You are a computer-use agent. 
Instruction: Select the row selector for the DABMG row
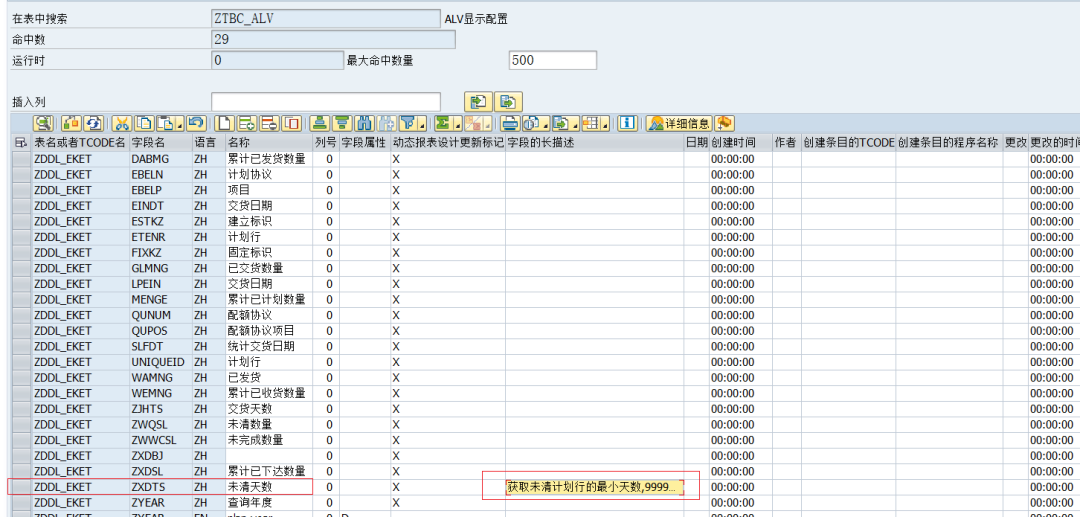22,159
